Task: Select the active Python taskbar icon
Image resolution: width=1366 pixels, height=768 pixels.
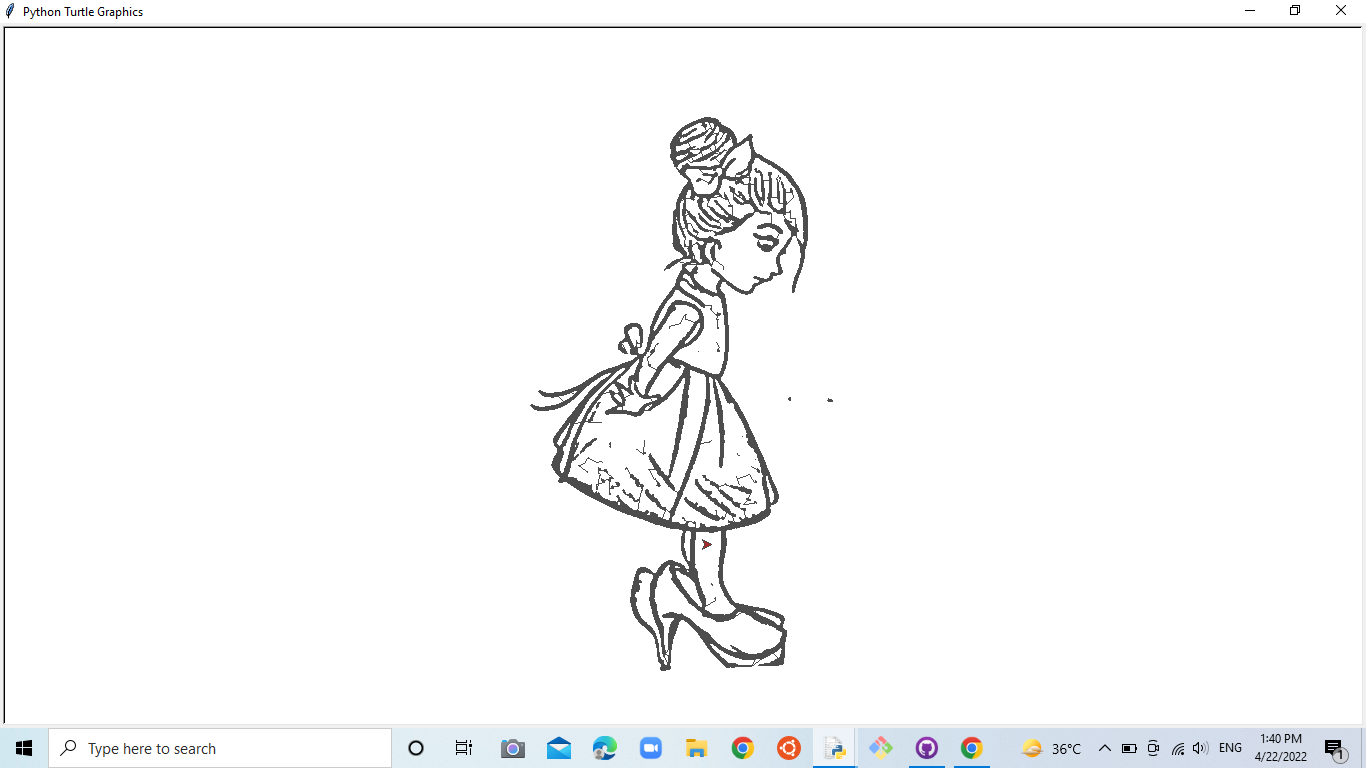Action: click(835, 748)
